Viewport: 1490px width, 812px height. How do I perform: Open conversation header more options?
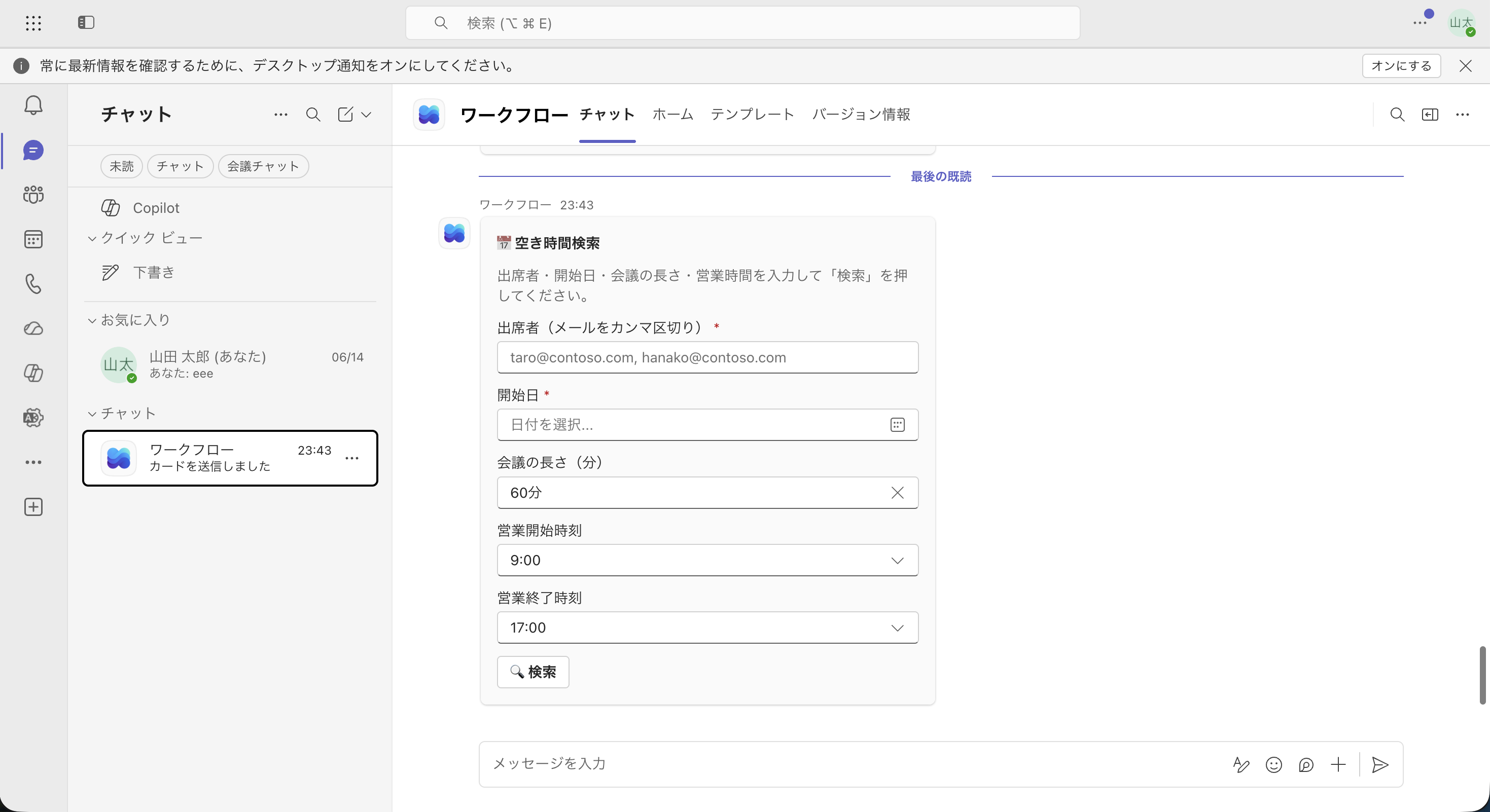pos(1463,115)
